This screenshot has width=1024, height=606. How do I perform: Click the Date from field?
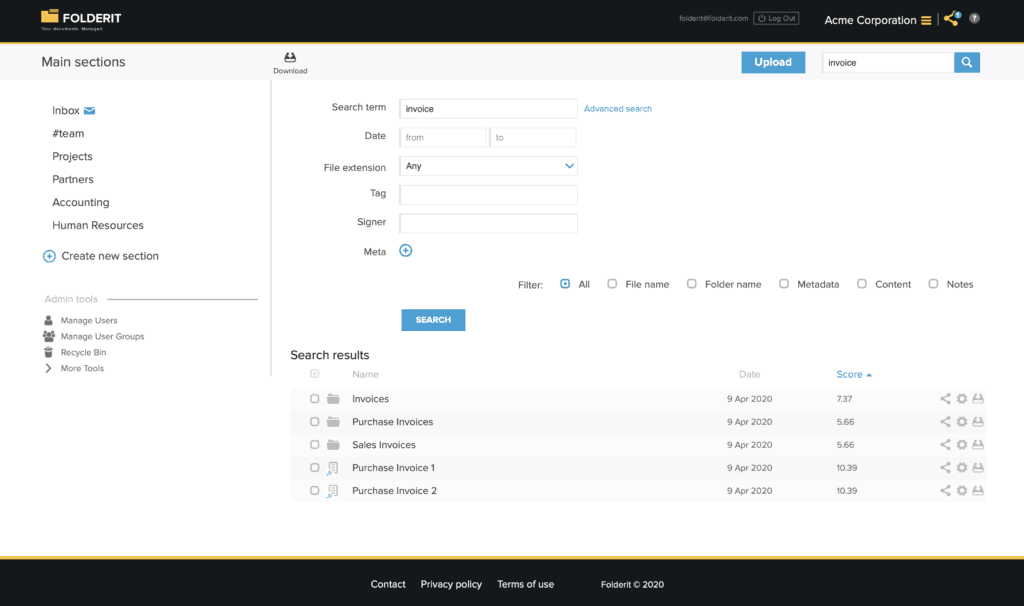coord(443,137)
